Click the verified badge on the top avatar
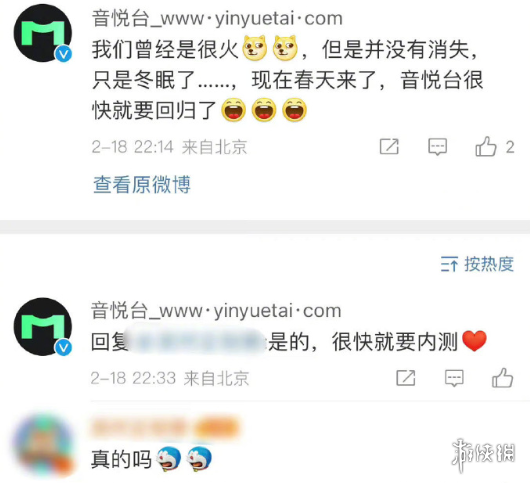Image resolution: width=530 pixels, height=483 pixels. tap(64, 54)
